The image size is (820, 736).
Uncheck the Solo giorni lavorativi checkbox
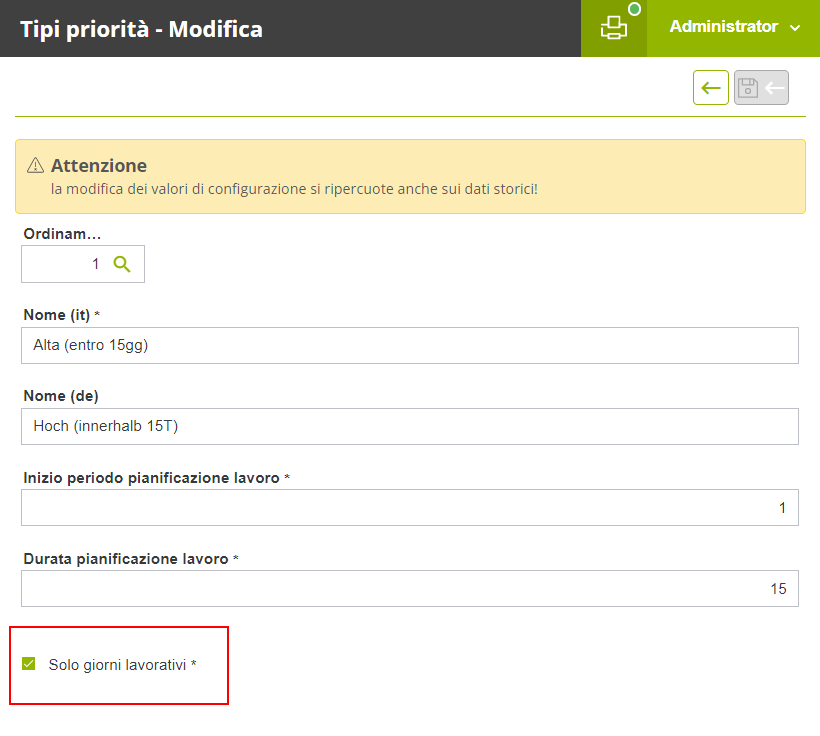click(29, 663)
